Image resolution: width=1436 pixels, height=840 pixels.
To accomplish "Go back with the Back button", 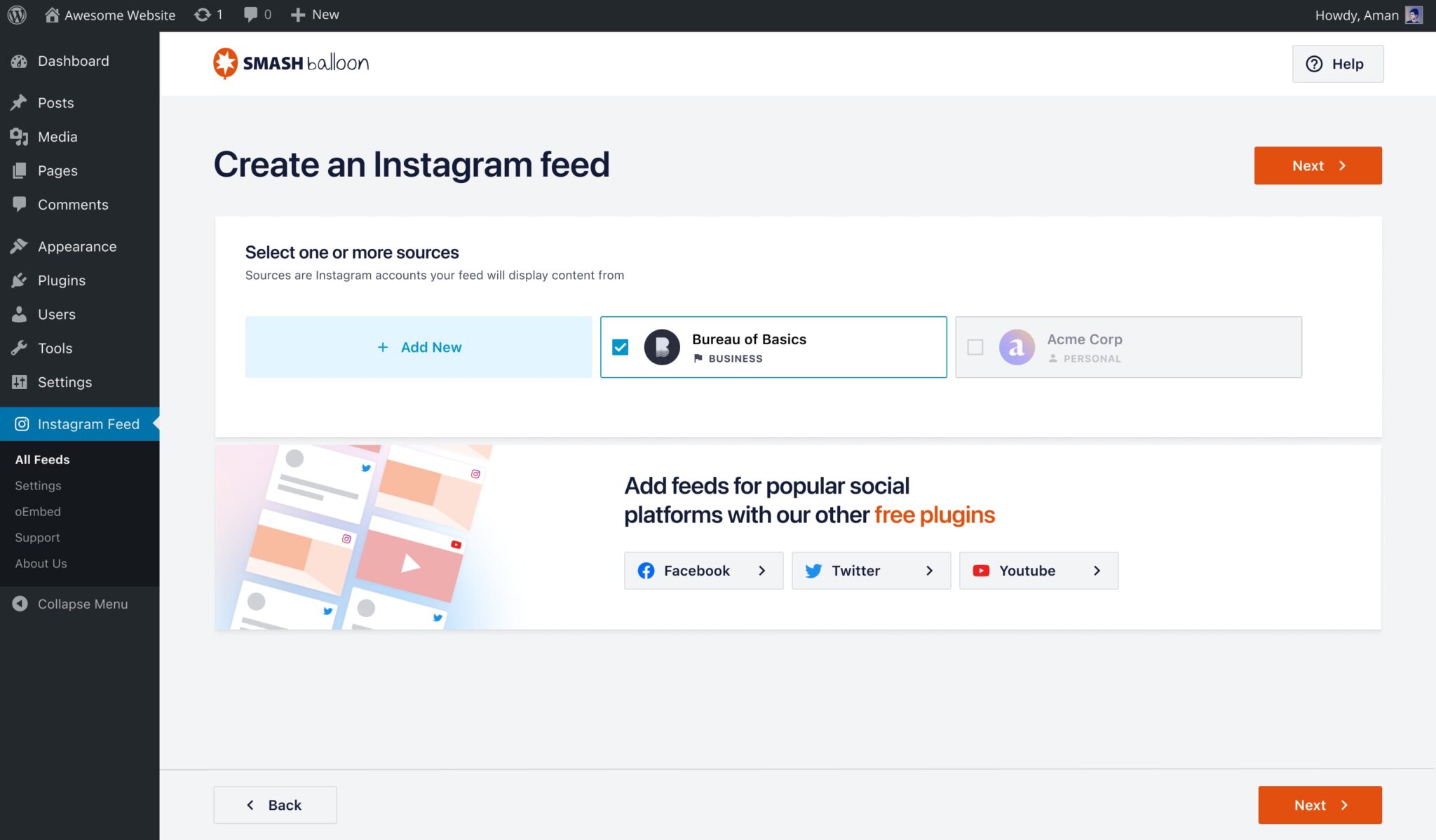I will [x=275, y=805].
